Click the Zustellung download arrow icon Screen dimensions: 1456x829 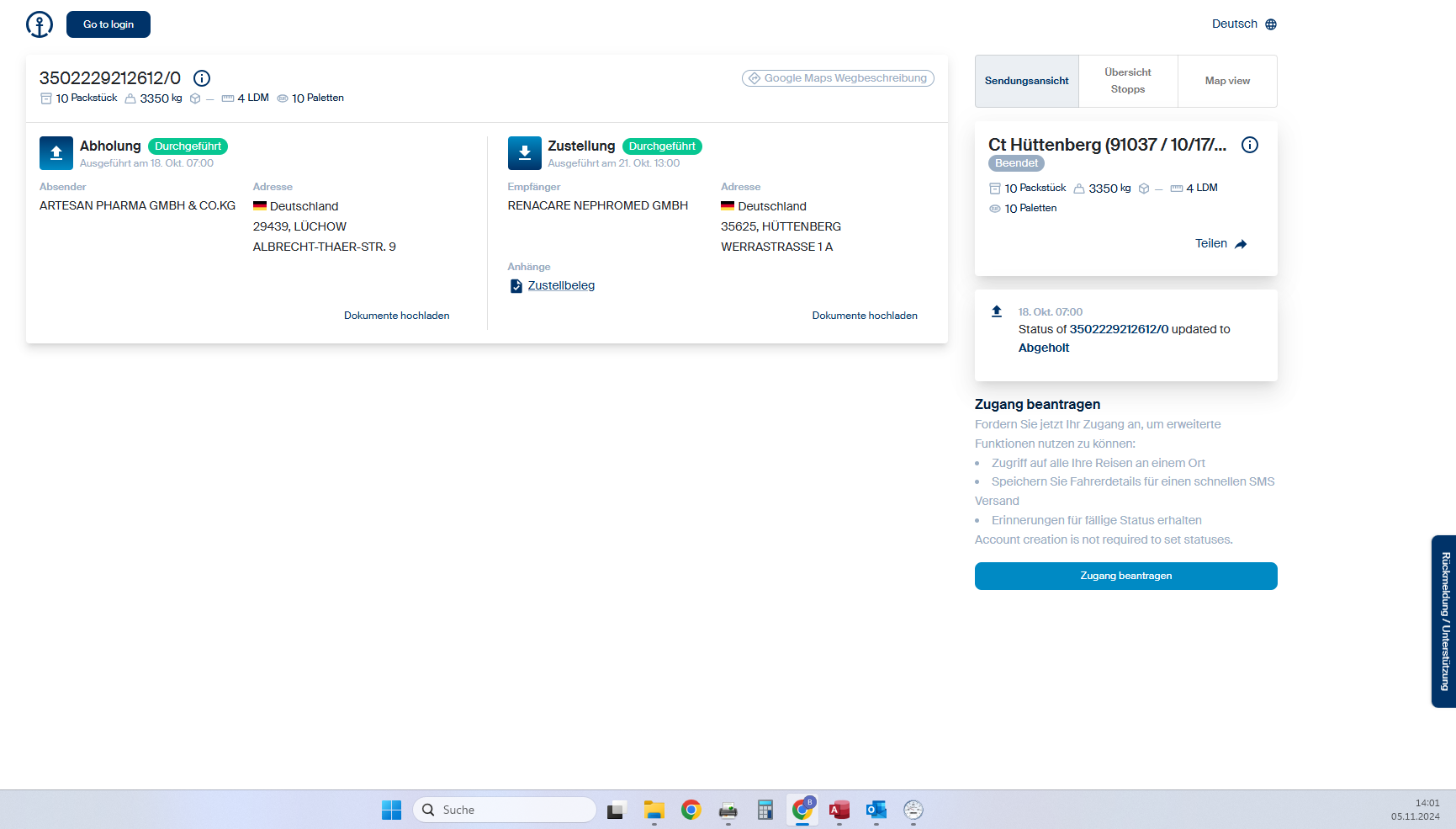[x=525, y=153]
